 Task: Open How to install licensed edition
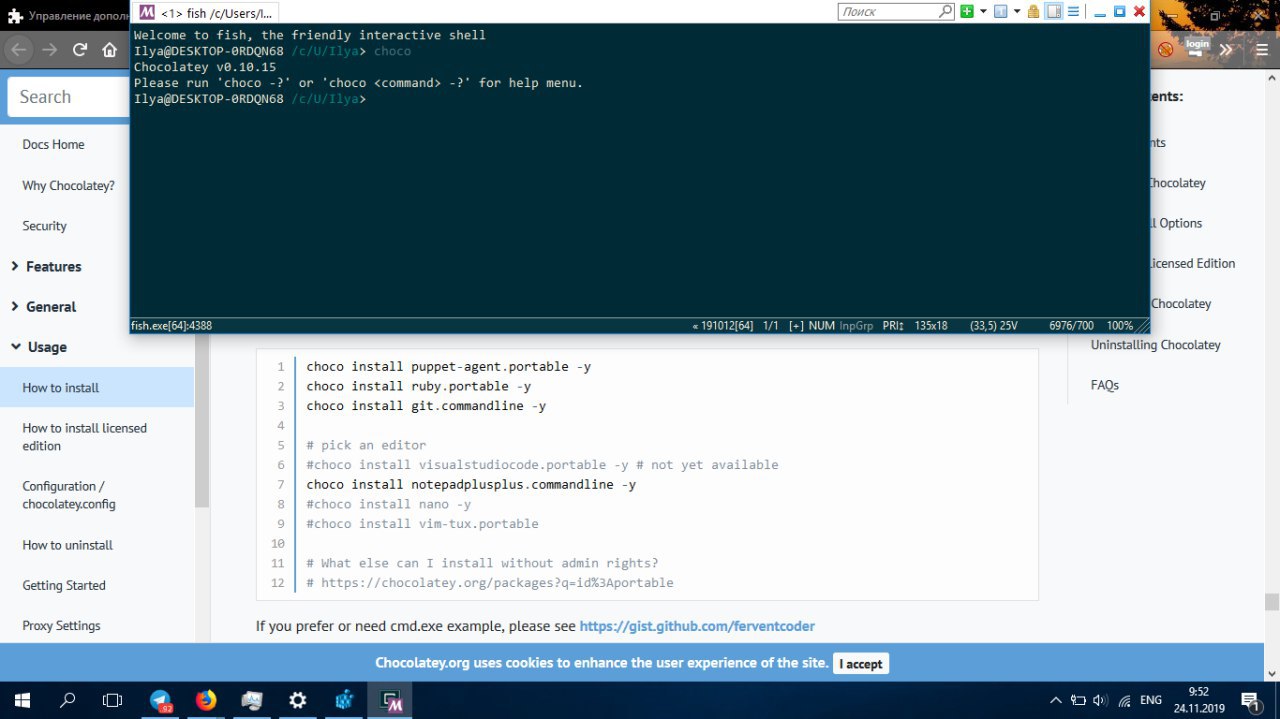(x=84, y=437)
